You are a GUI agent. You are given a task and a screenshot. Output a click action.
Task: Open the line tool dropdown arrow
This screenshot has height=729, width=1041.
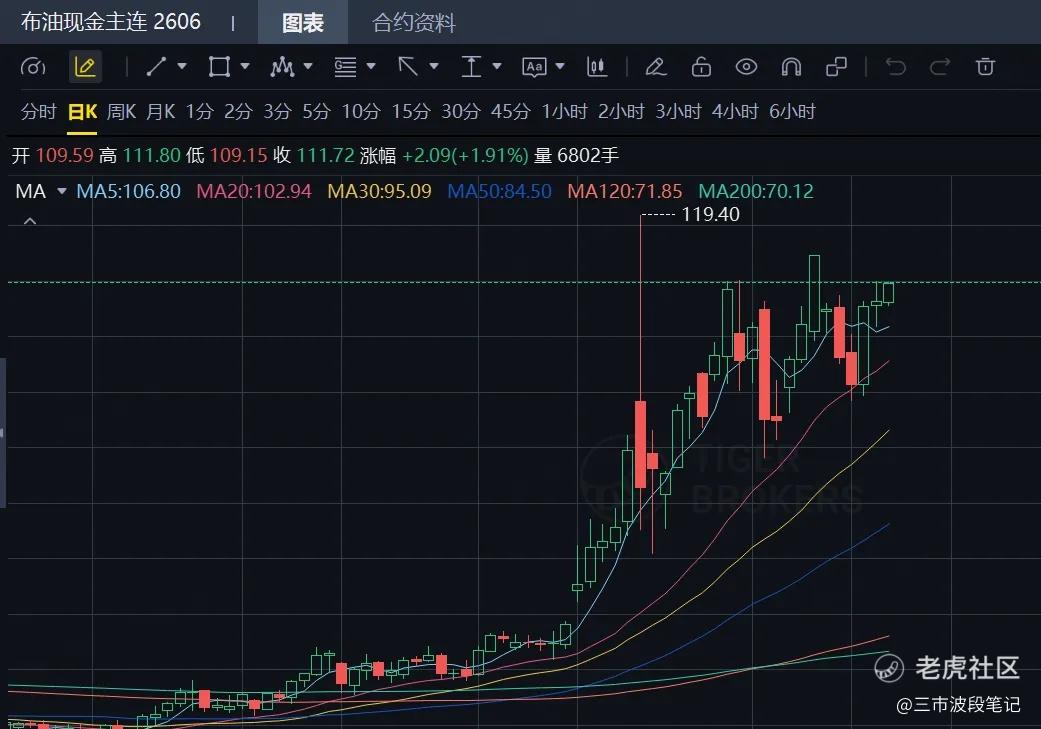point(182,66)
